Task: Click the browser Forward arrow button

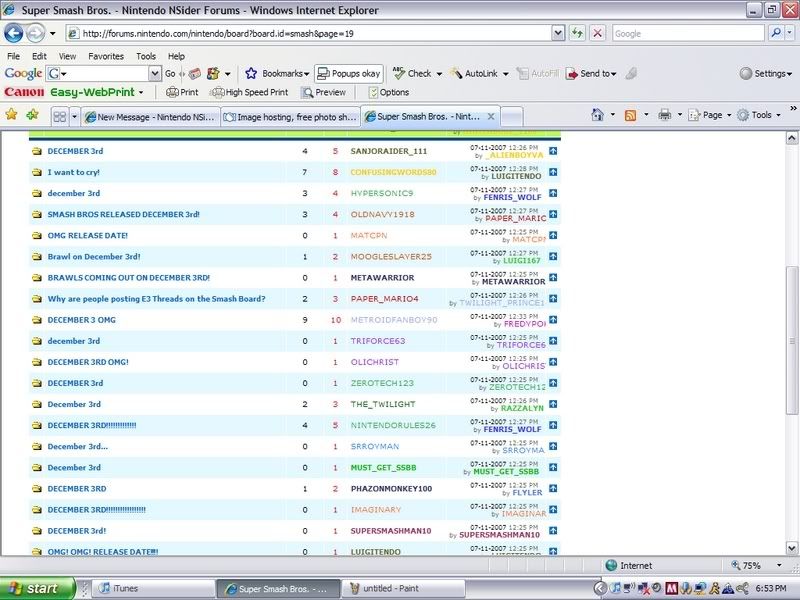Action: [x=35, y=34]
